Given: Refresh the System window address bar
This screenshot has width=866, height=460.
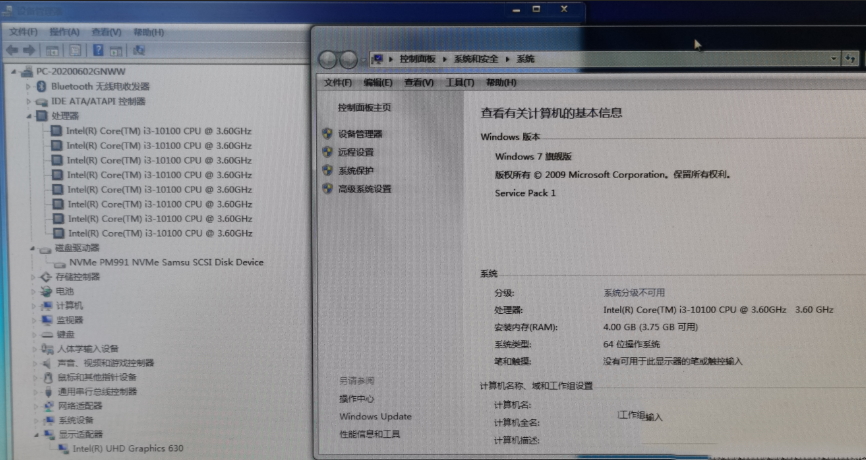Looking at the screenshot, I should click(851, 59).
